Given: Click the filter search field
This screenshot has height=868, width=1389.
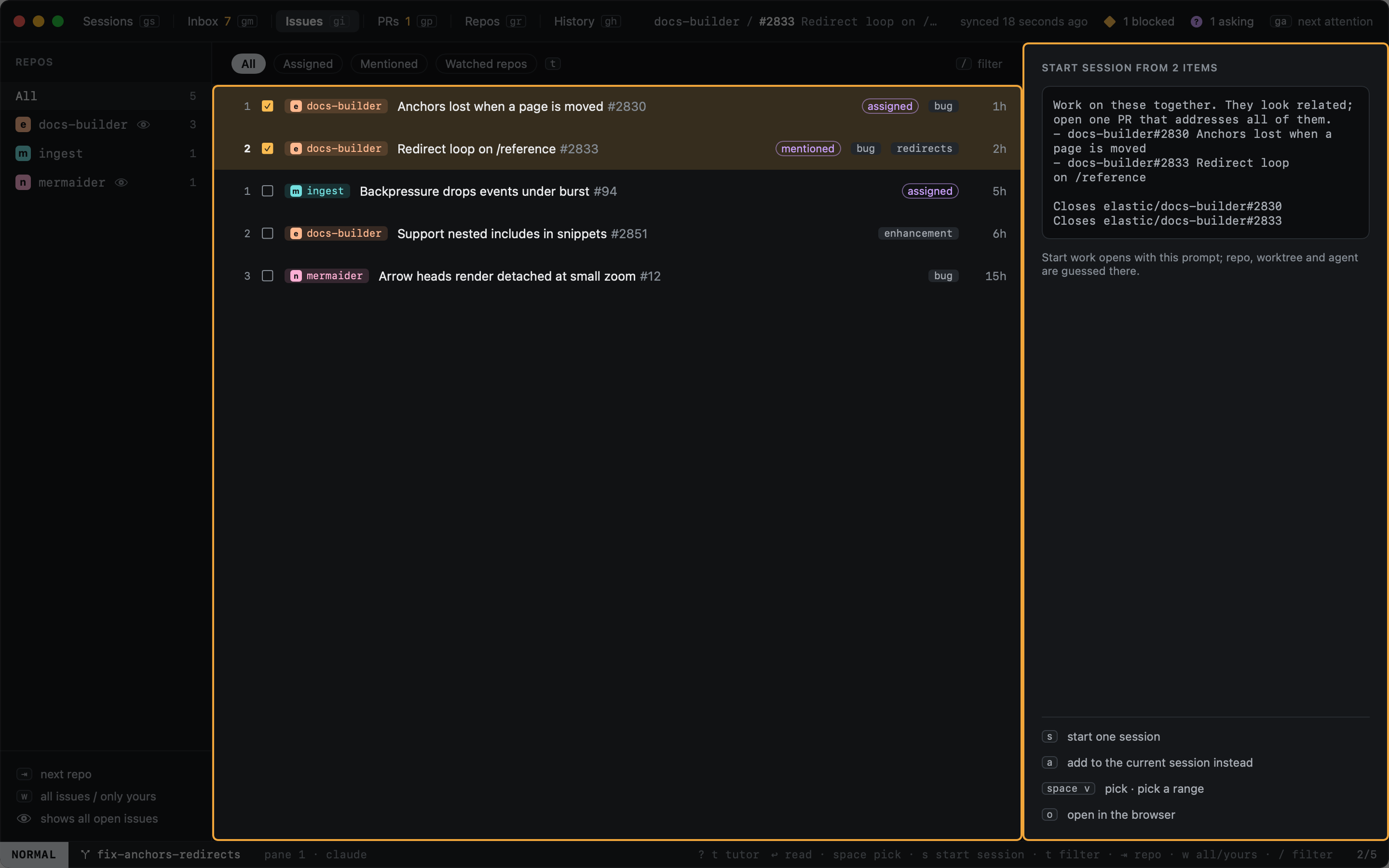Looking at the screenshot, I should point(979,64).
